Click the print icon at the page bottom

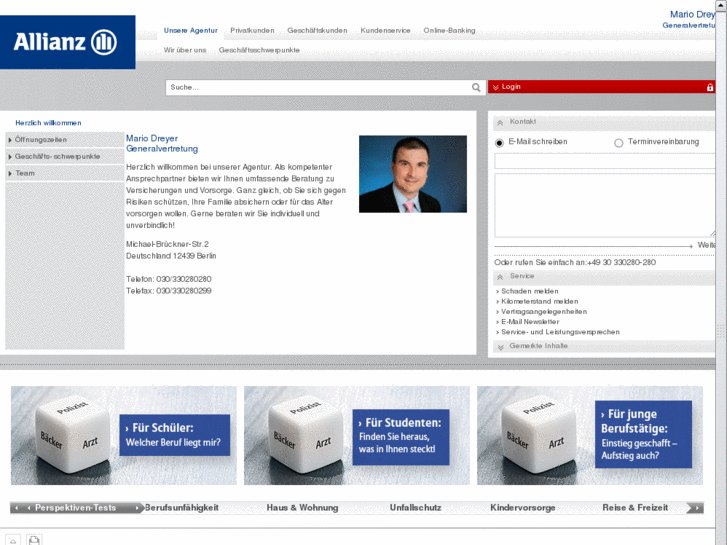tap(34, 540)
